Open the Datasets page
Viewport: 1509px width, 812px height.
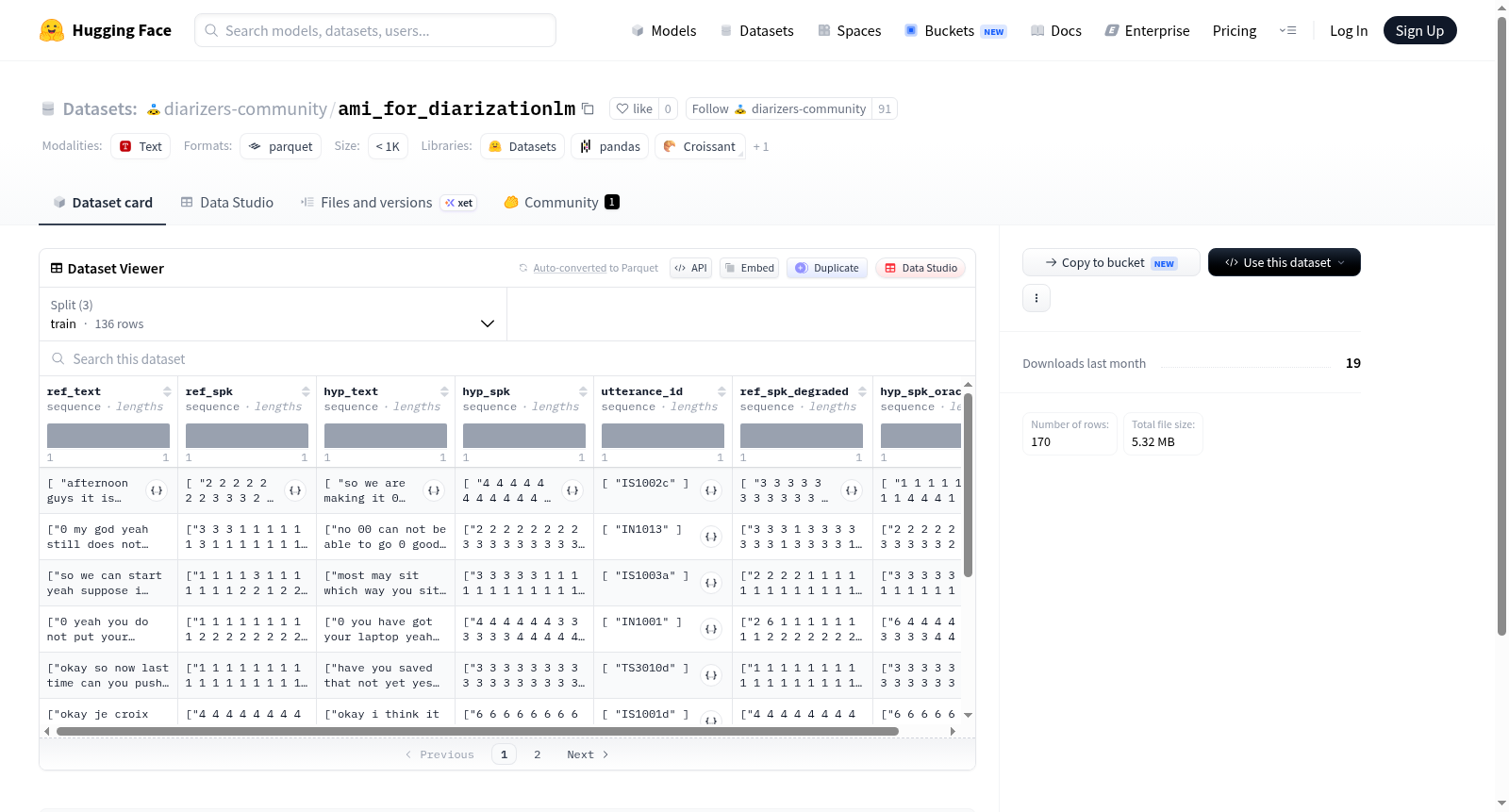point(757,30)
